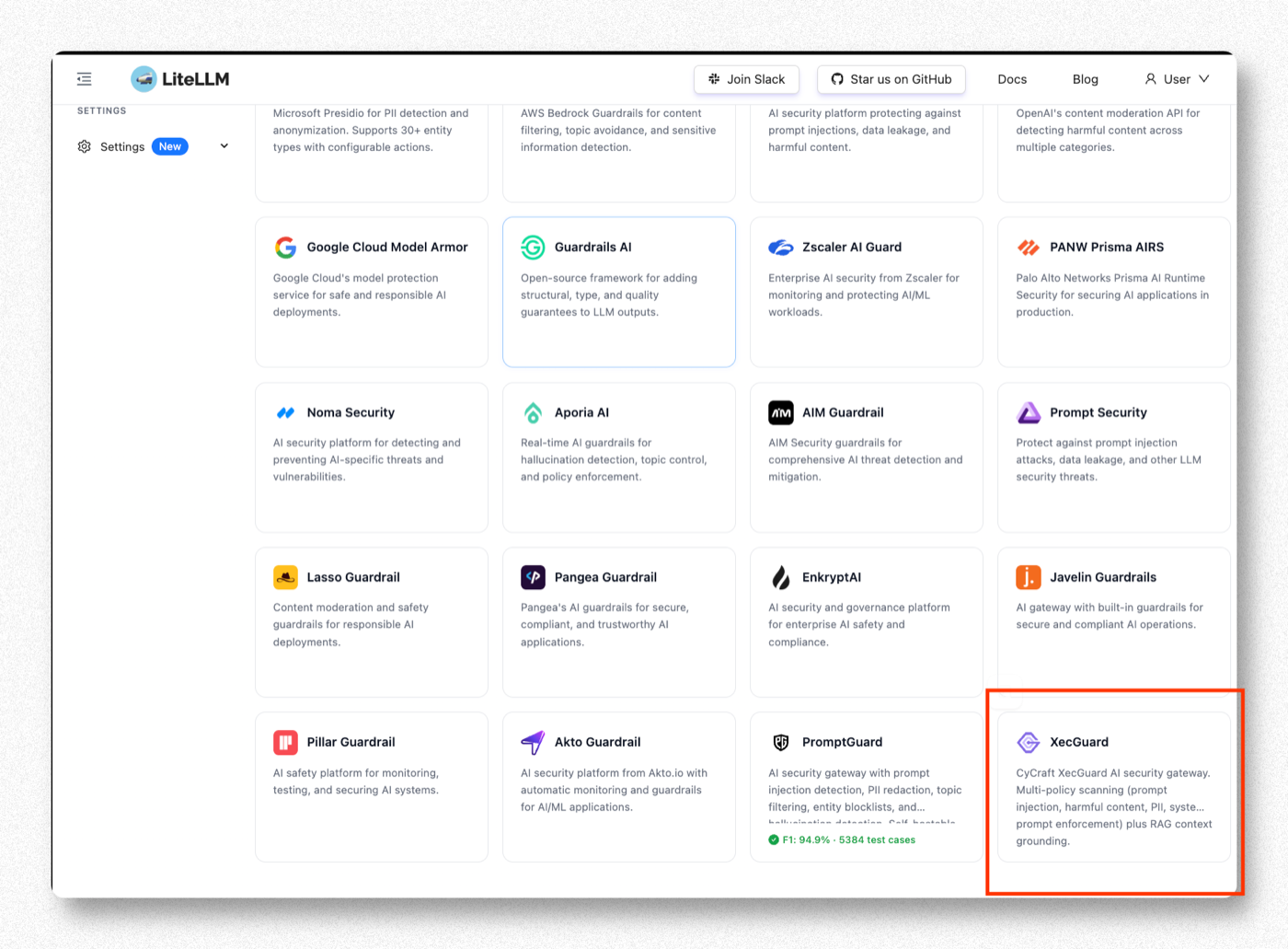The image size is (1288, 949).
Task: Click the GitHub octocat icon
Action: click(837, 79)
